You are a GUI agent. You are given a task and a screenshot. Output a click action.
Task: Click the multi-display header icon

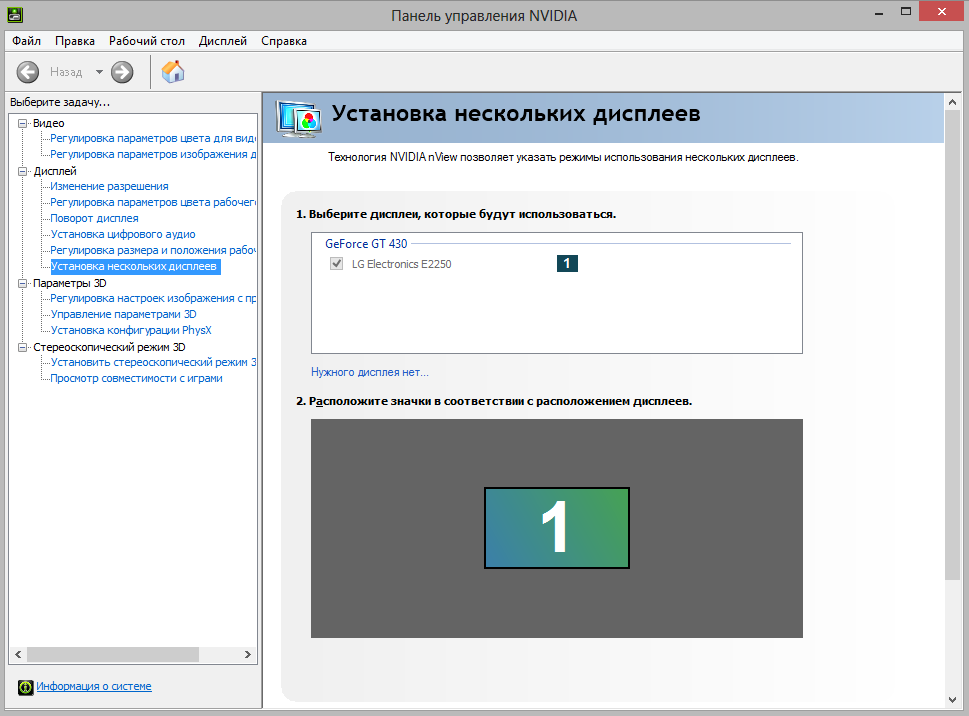(298, 118)
